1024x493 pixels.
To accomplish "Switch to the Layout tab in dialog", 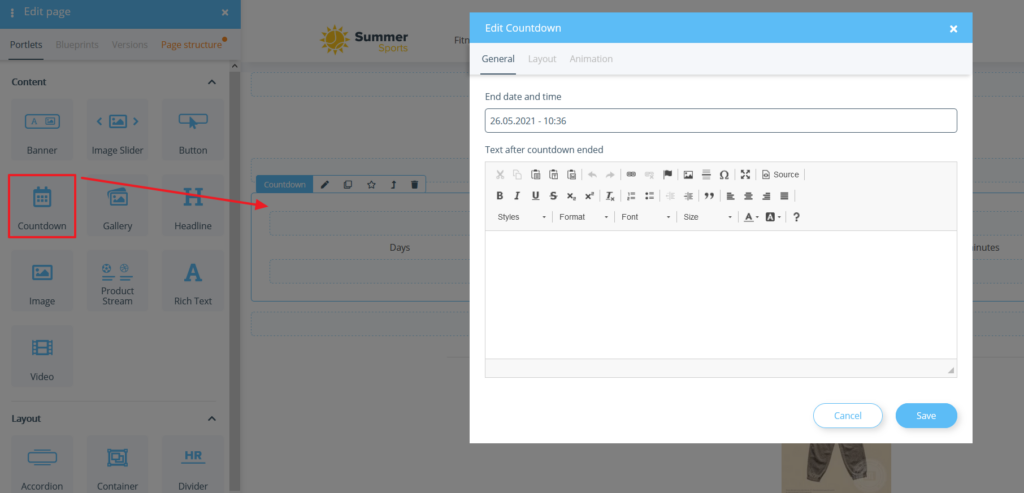I will [542, 59].
